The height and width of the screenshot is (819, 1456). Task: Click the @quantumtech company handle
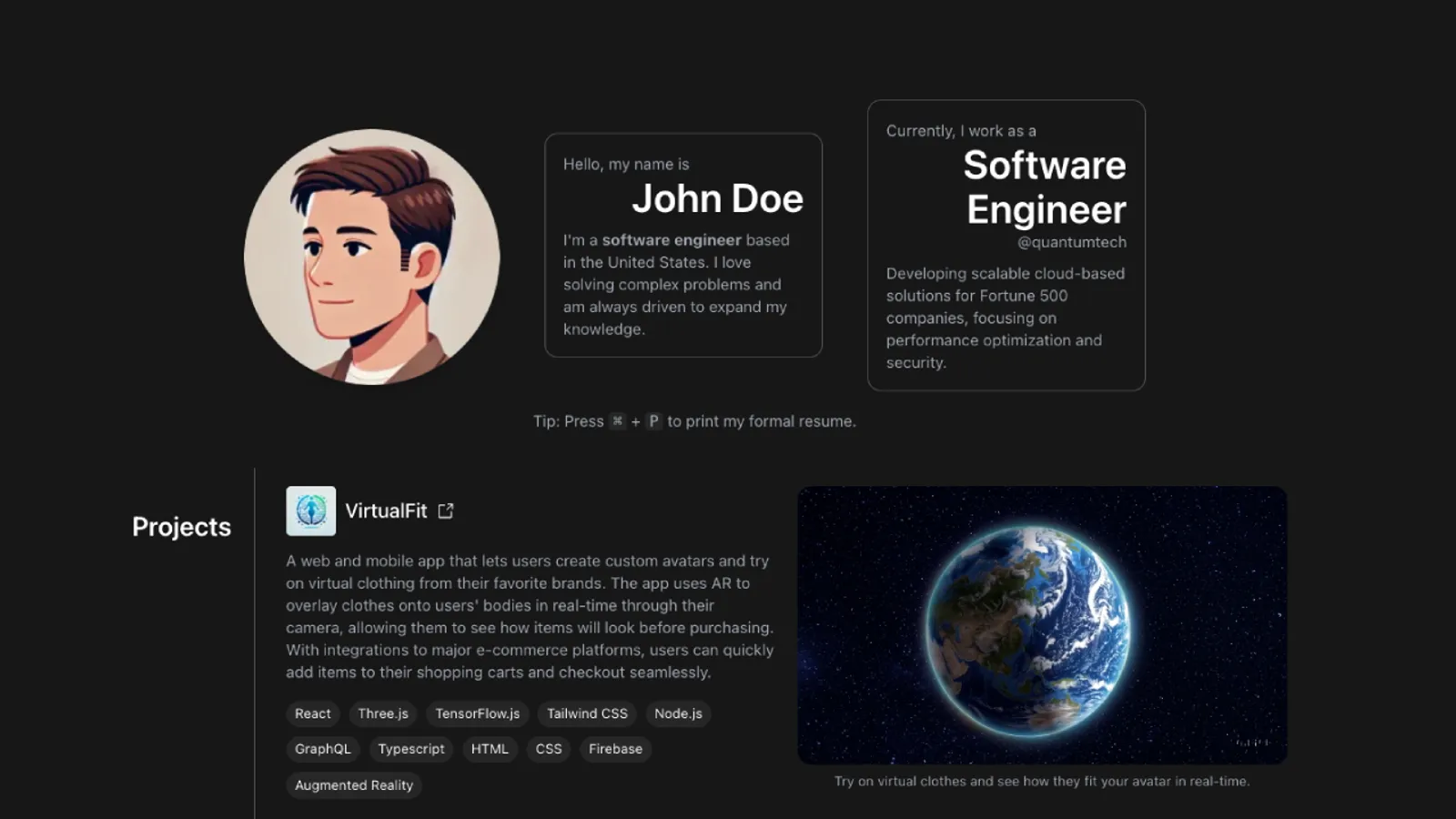tap(1071, 242)
